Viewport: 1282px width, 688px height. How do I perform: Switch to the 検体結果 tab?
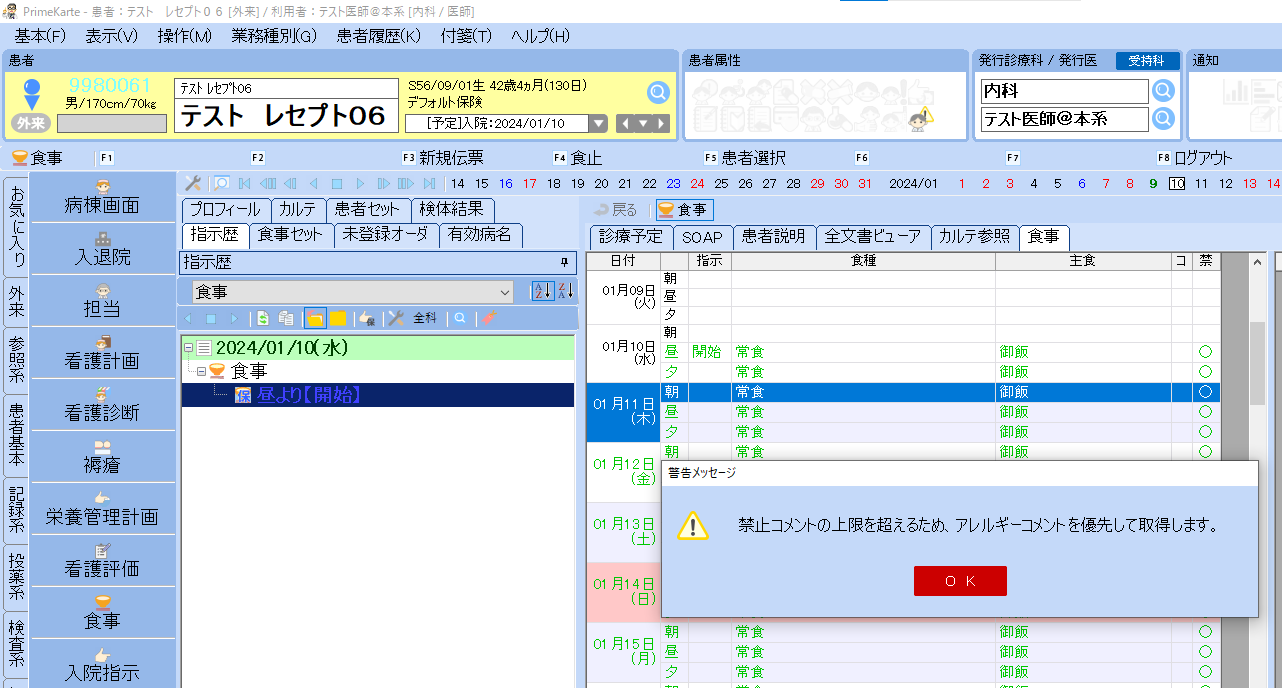coord(452,210)
